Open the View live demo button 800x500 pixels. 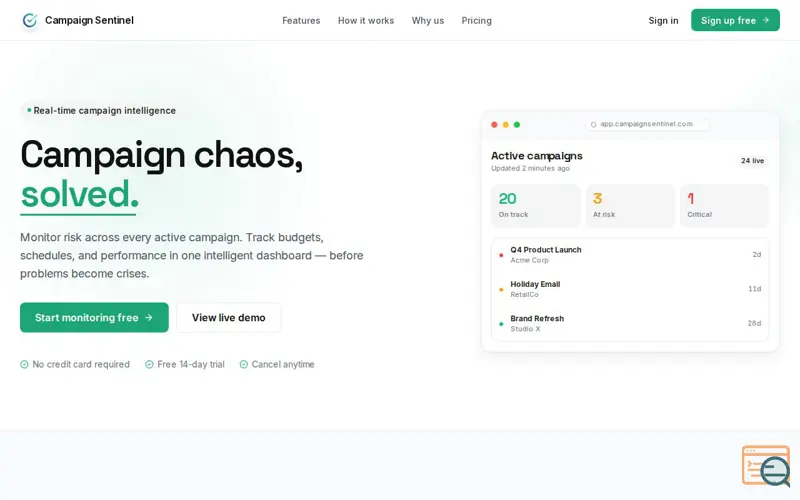(x=229, y=317)
